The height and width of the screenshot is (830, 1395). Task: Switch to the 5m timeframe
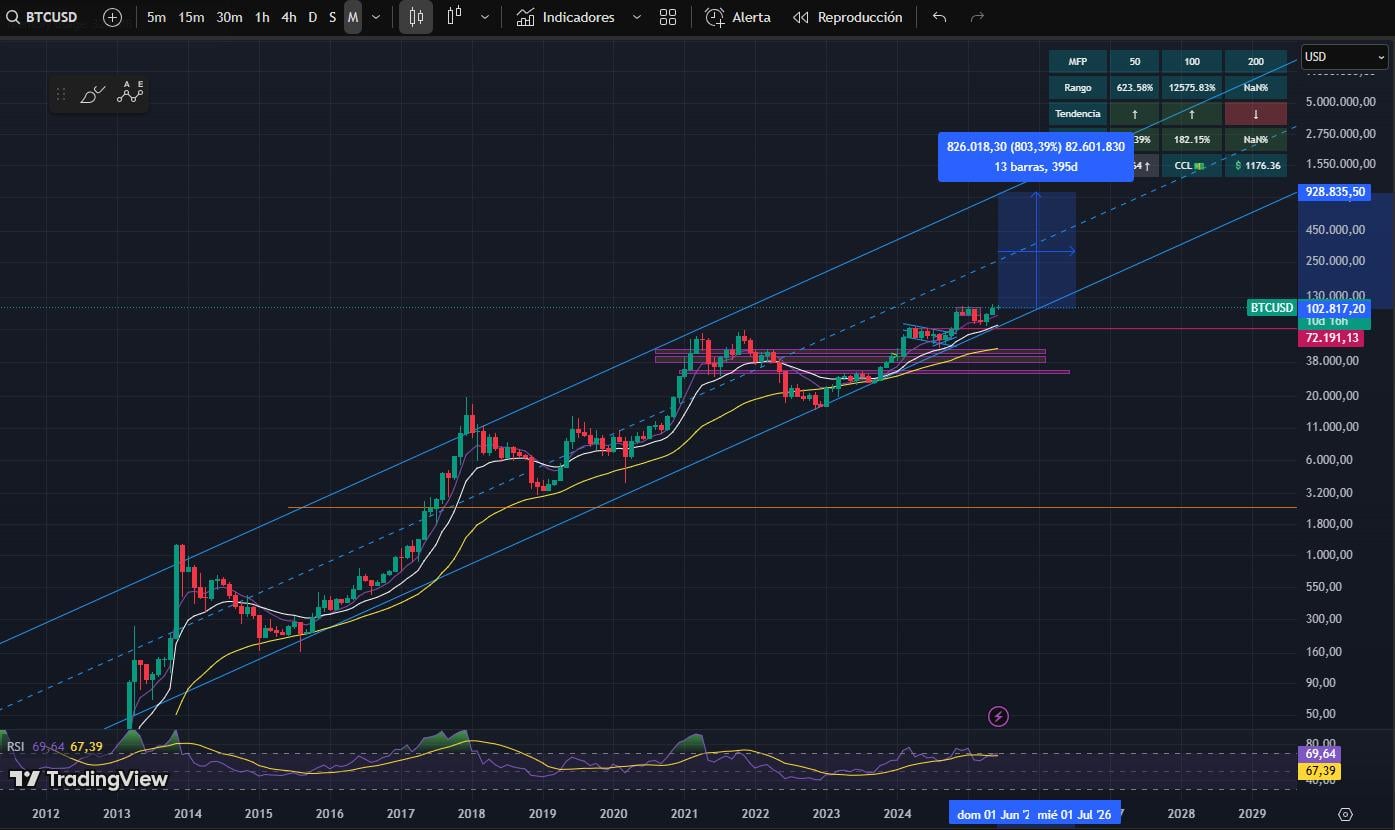pyautogui.click(x=156, y=17)
